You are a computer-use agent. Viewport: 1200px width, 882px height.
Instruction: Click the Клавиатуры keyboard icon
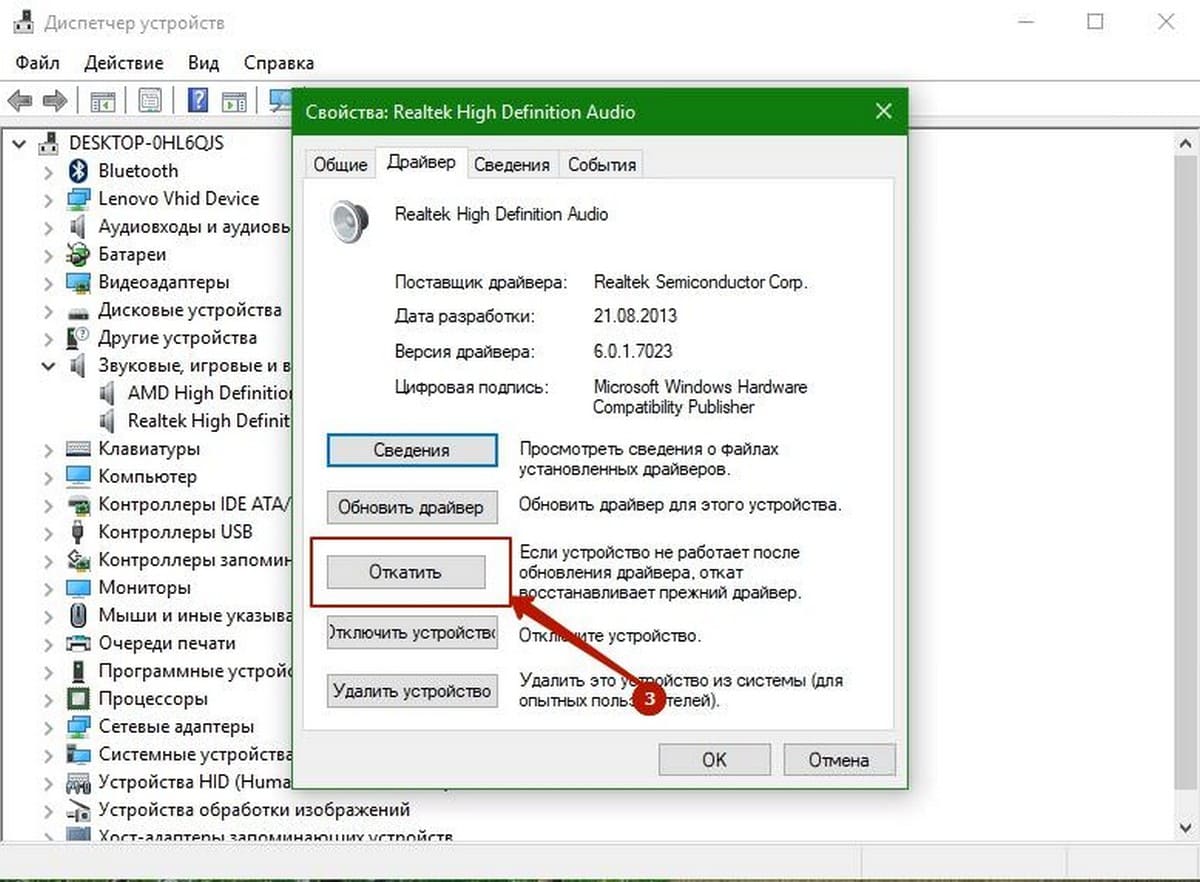pos(78,449)
